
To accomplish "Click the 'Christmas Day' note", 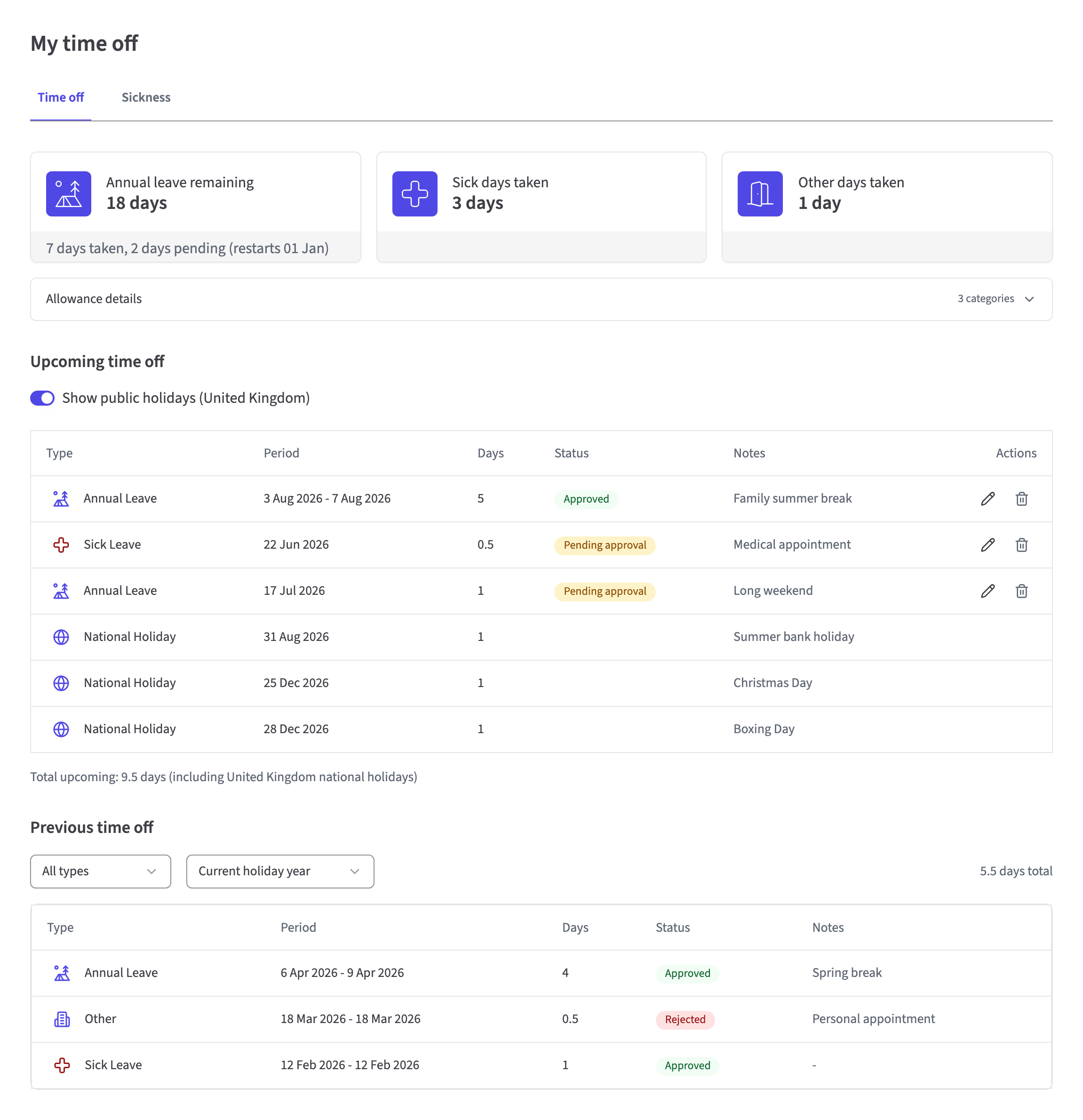I will coord(772,683).
